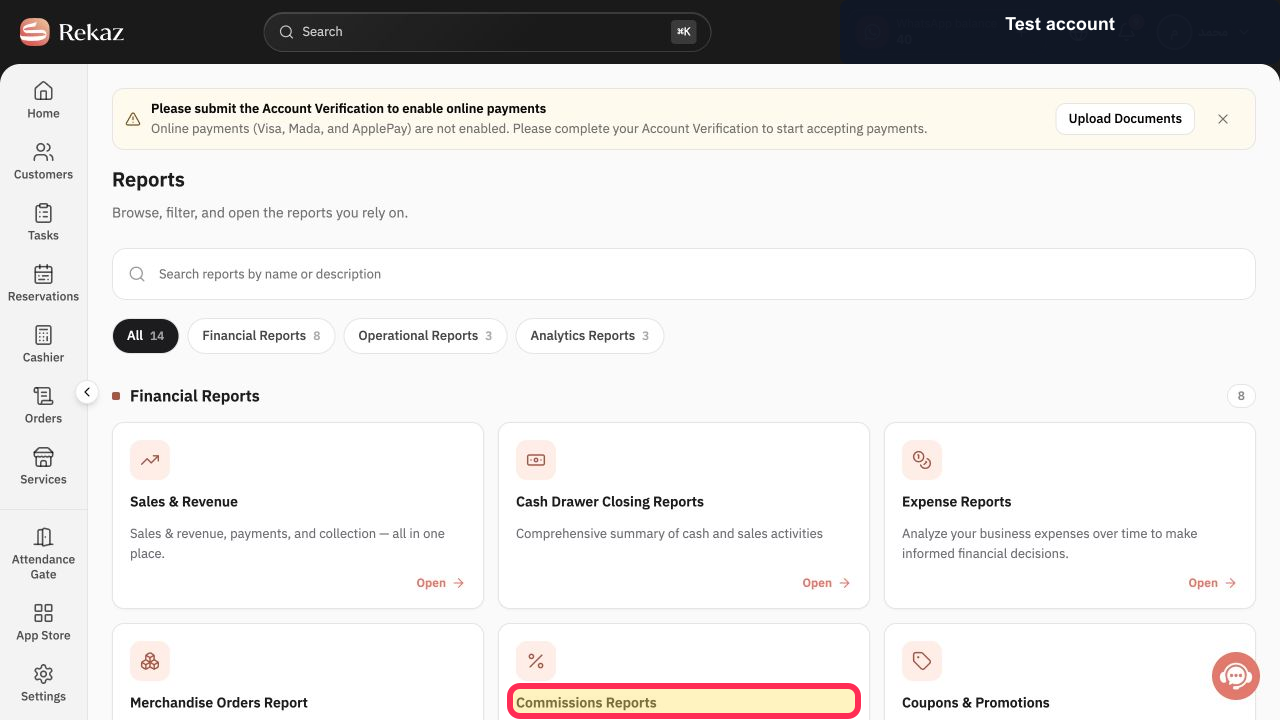Open the Tasks clipboard icon

[x=43, y=213]
